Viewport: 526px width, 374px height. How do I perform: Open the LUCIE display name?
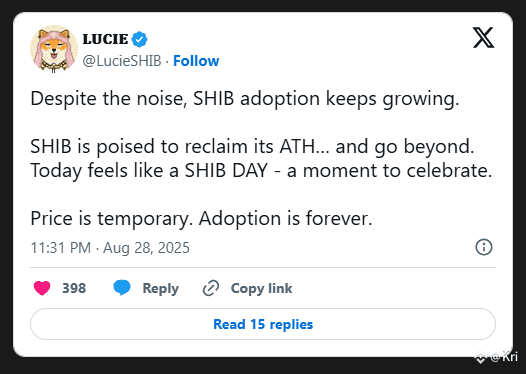pyautogui.click(x=105, y=39)
